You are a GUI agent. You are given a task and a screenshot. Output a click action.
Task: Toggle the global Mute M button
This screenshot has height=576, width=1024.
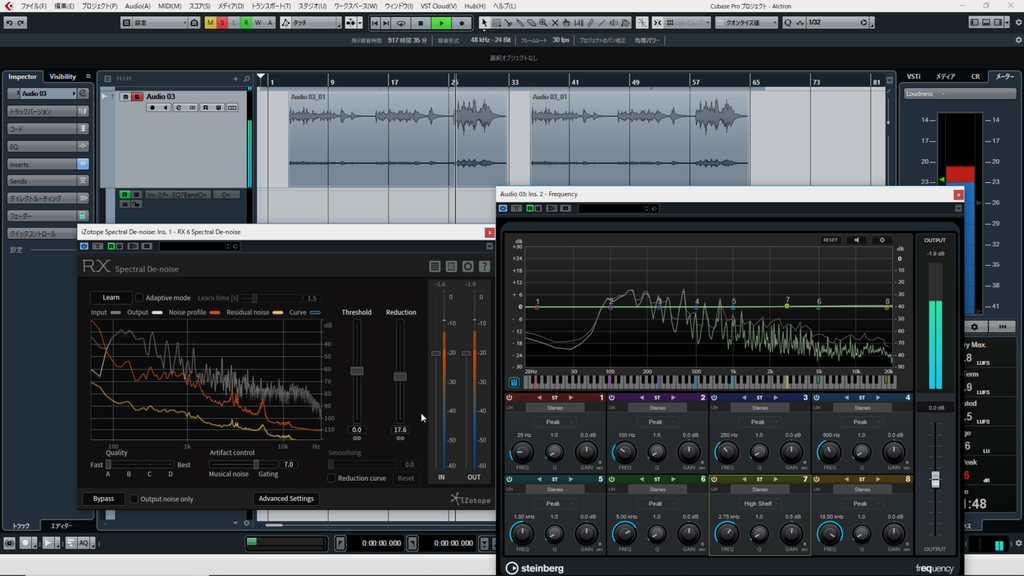point(210,23)
